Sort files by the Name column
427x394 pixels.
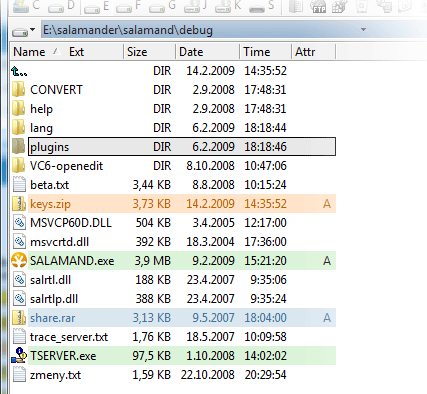(x=29, y=52)
